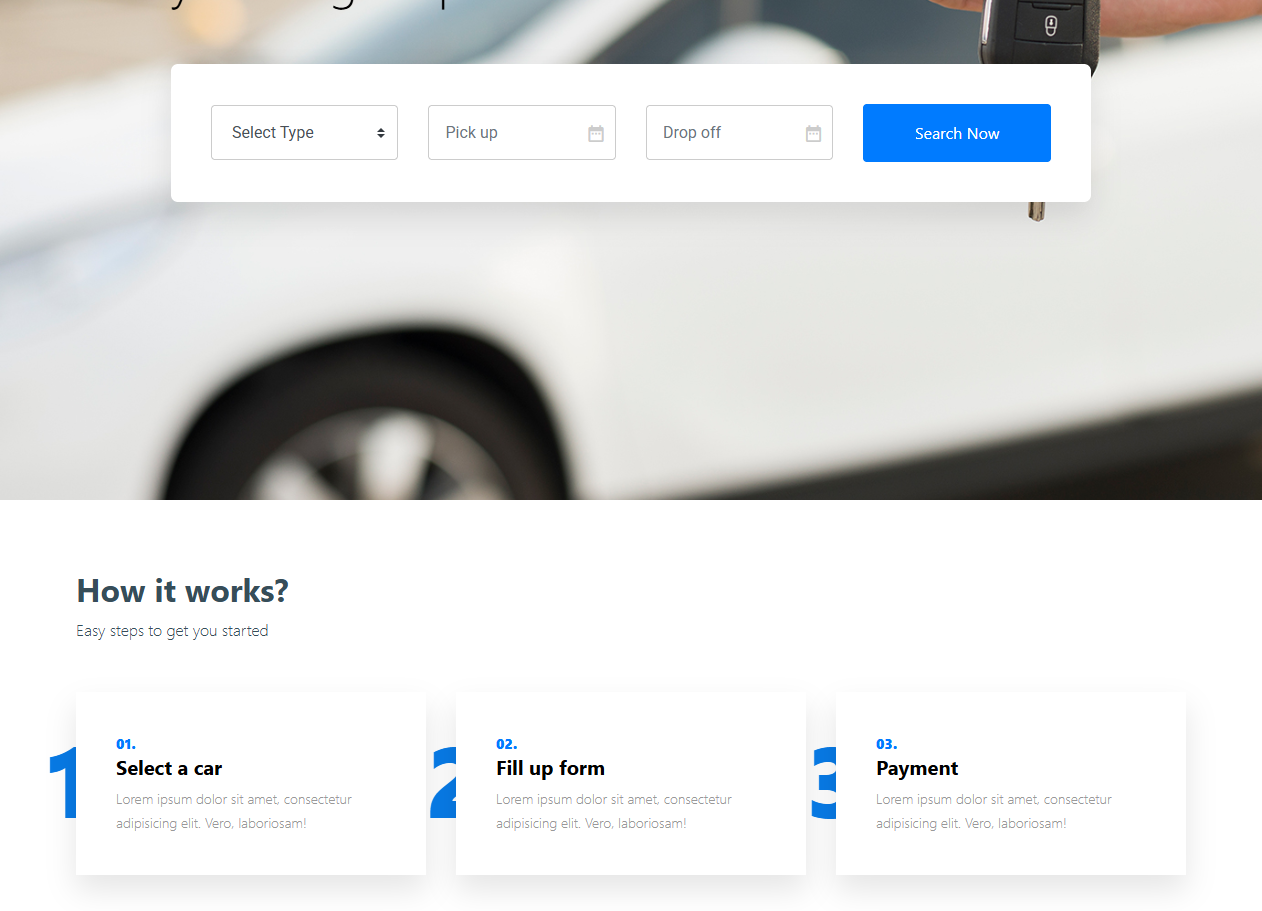This screenshot has height=911, width=1262.
Task: Click the large number 1 graphic
Action: click(62, 783)
